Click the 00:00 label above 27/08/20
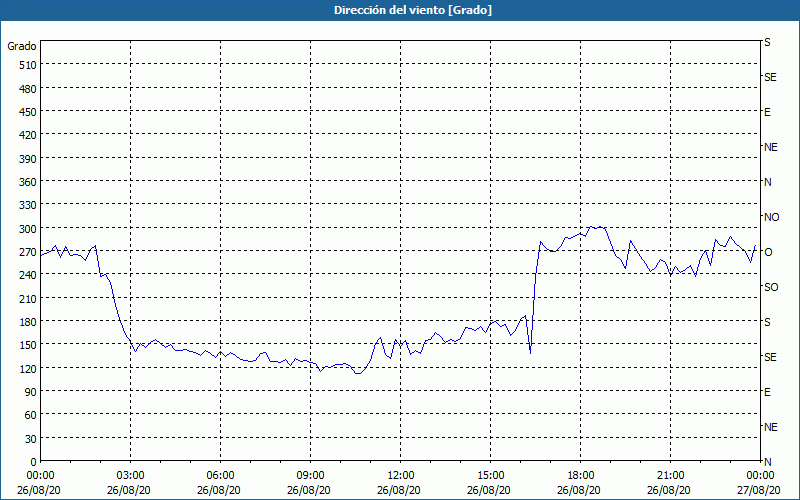The width and height of the screenshot is (800, 500). coord(760,476)
